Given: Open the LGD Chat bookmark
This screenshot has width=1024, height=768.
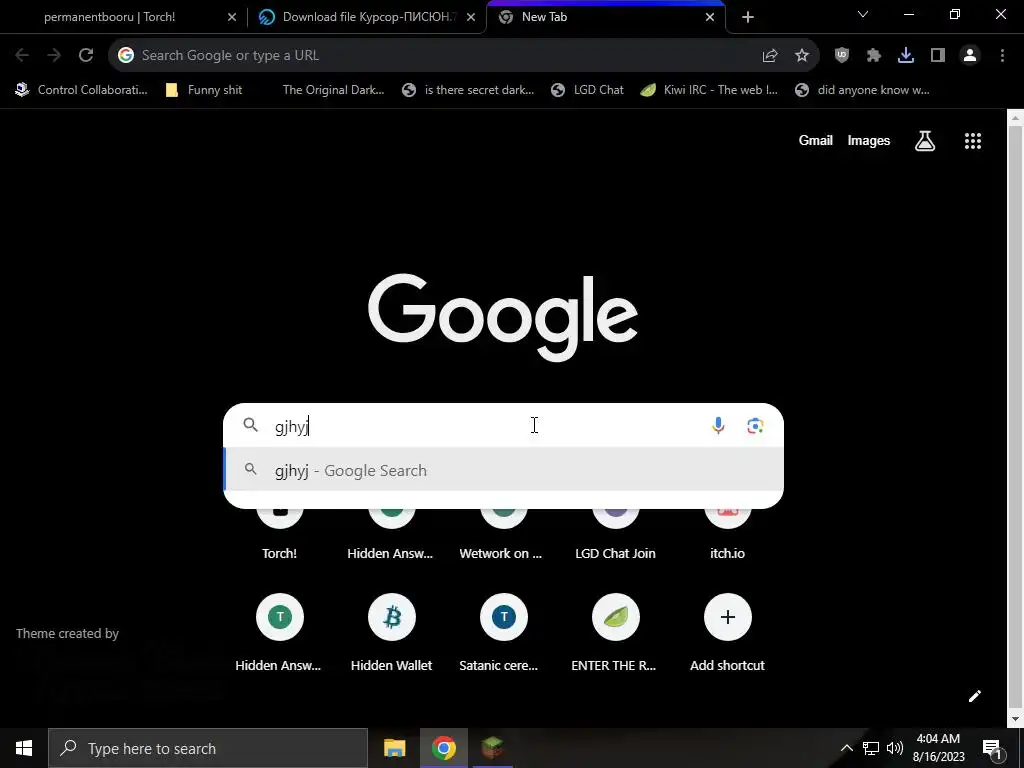Looking at the screenshot, I should 587,90.
